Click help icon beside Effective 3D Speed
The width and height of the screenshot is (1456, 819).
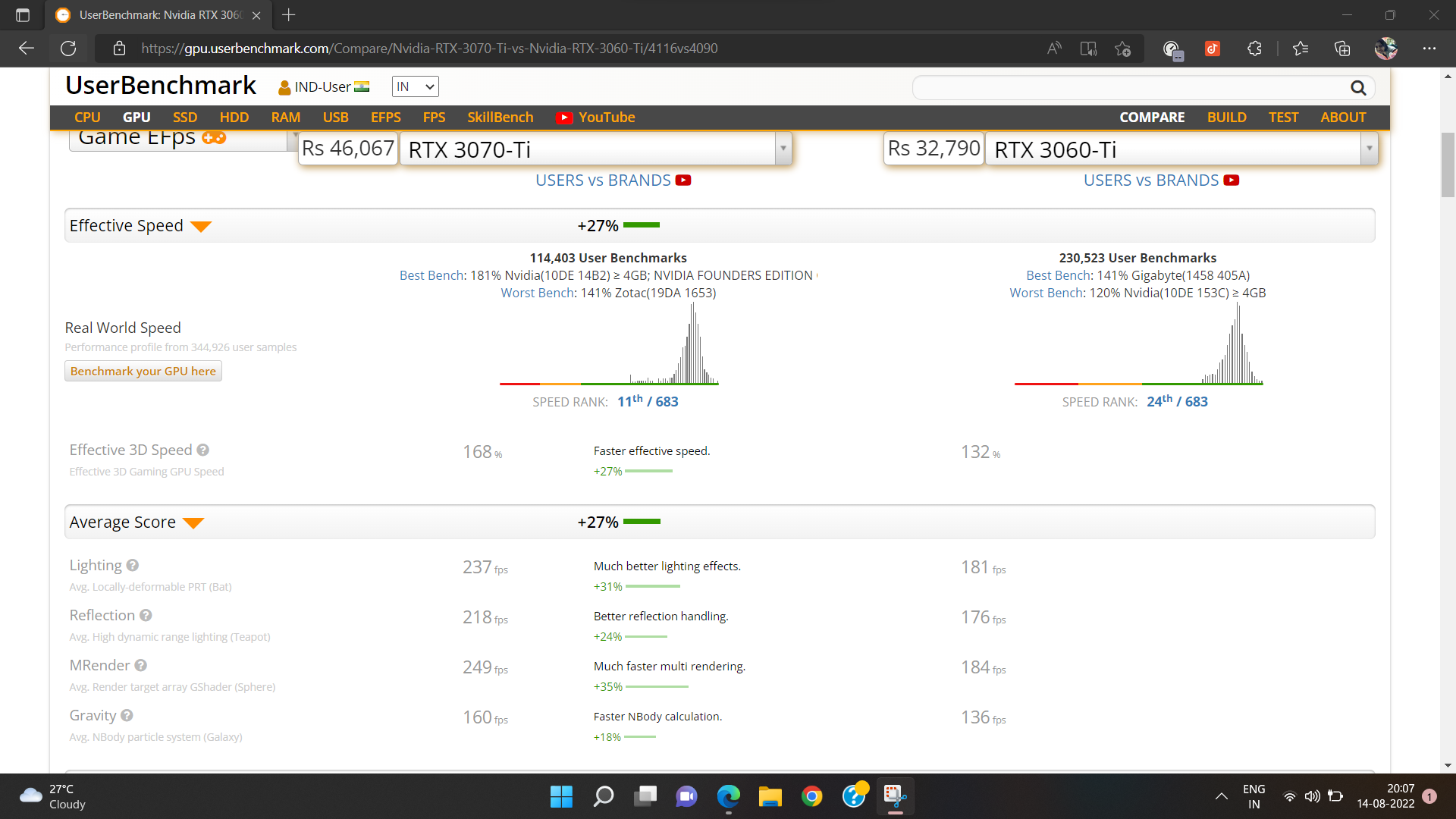point(203,450)
